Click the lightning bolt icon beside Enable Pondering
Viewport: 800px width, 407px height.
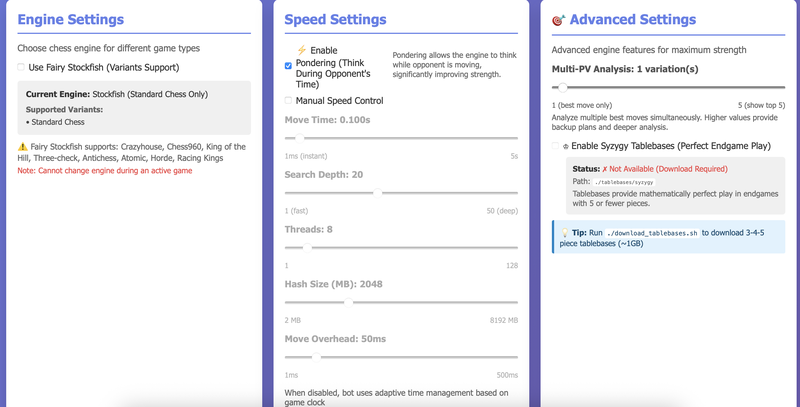pyautogui.click(x=302, y=50)
